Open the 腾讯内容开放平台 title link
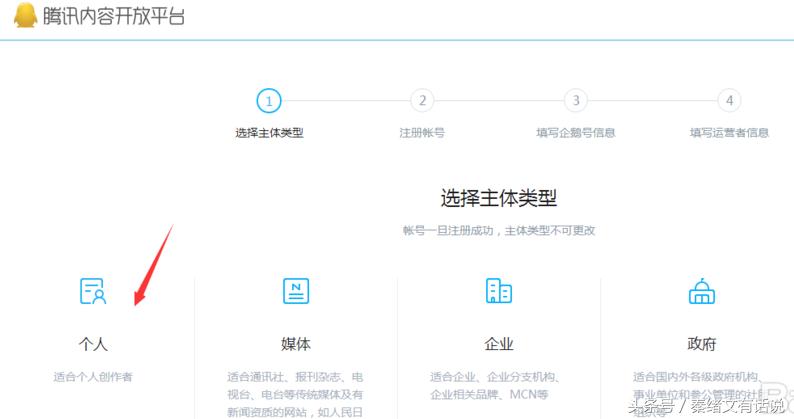794x419 pixels. [113, 16]
